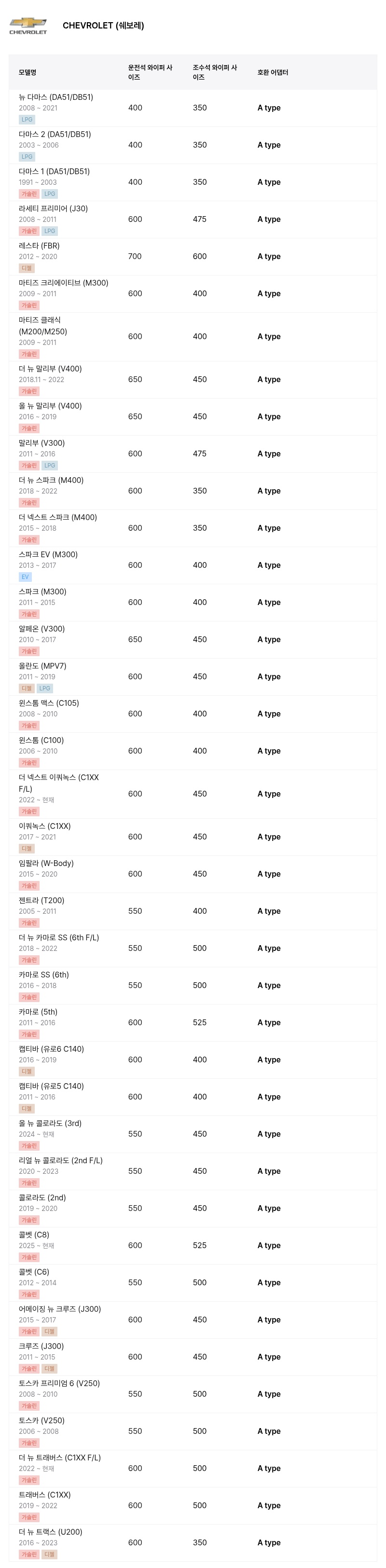This screenshot has height=1568, width=386.
Task: Click the 700 driver wiper size value
Action: click(x=135, y=256)
